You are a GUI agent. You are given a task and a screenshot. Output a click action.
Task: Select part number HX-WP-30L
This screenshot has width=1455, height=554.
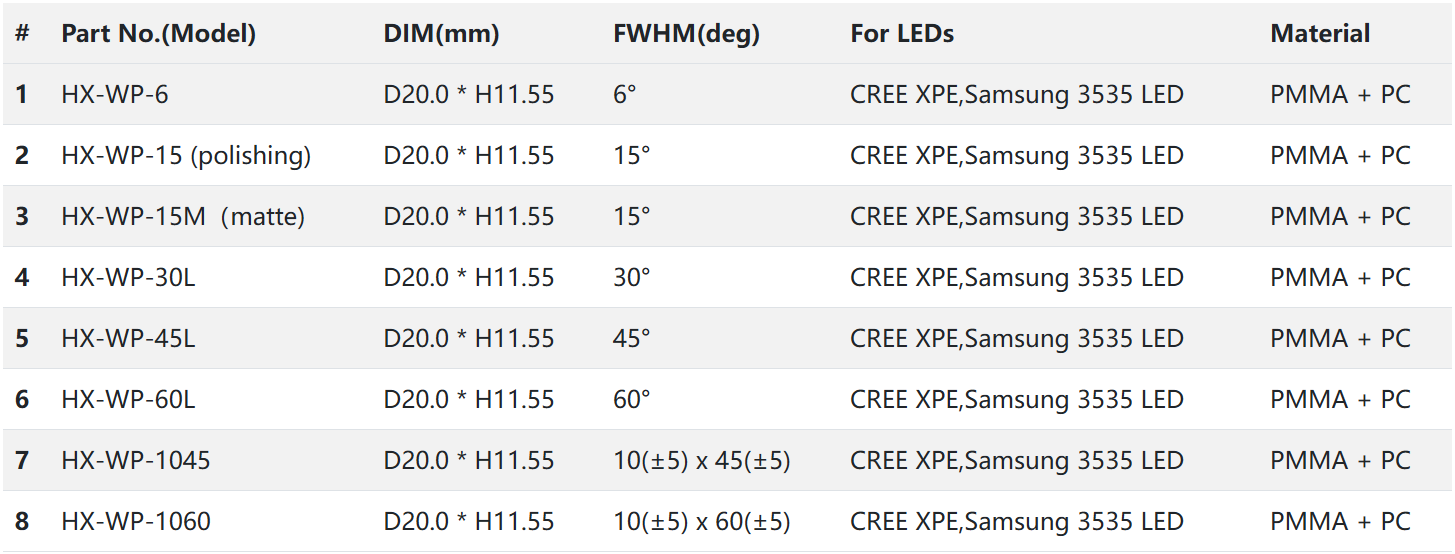click(x=128, y=278)
